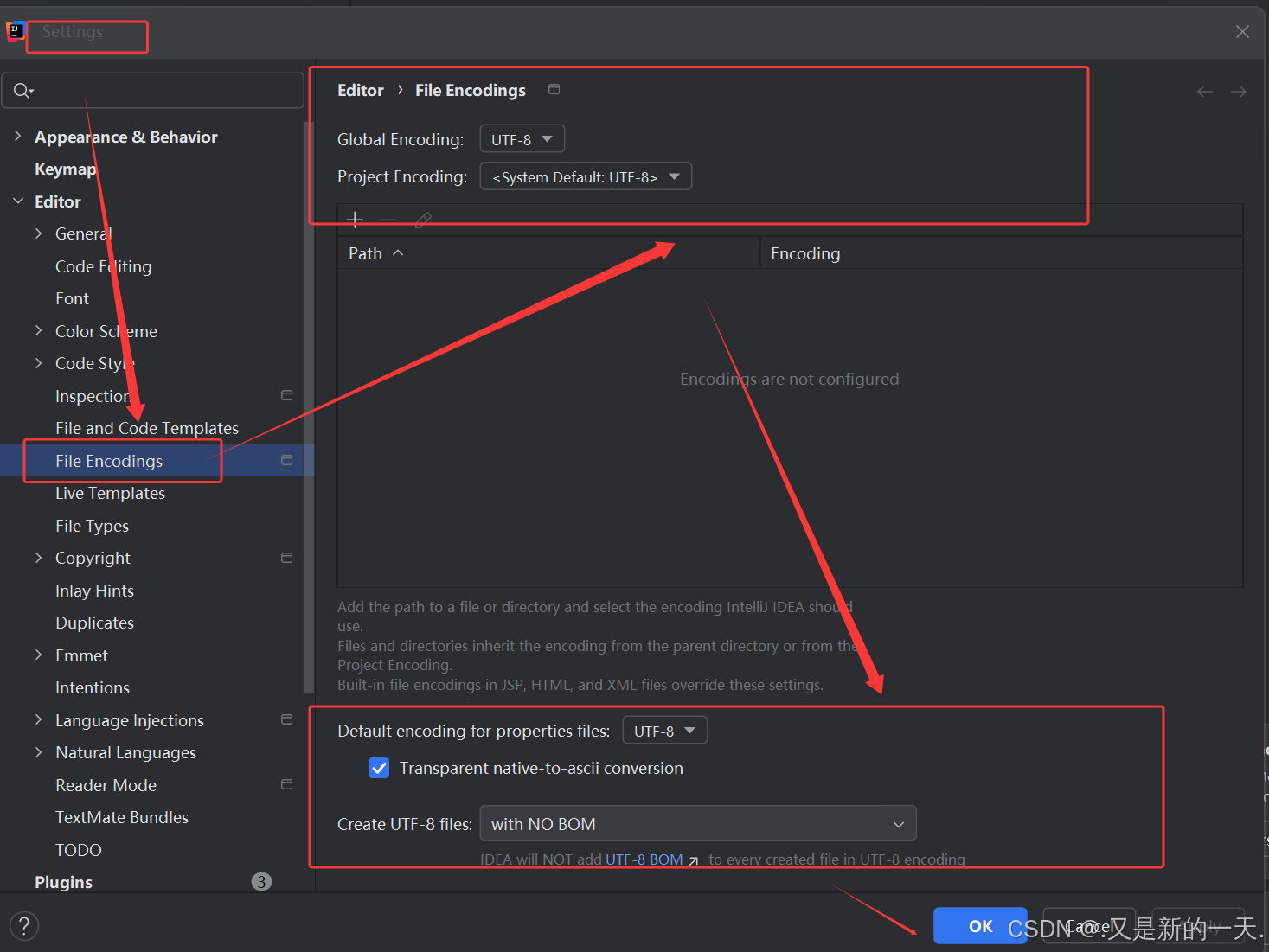This screenshot has width=1269, height=952.
Task: Expand the General node
Action: (38, 233)
